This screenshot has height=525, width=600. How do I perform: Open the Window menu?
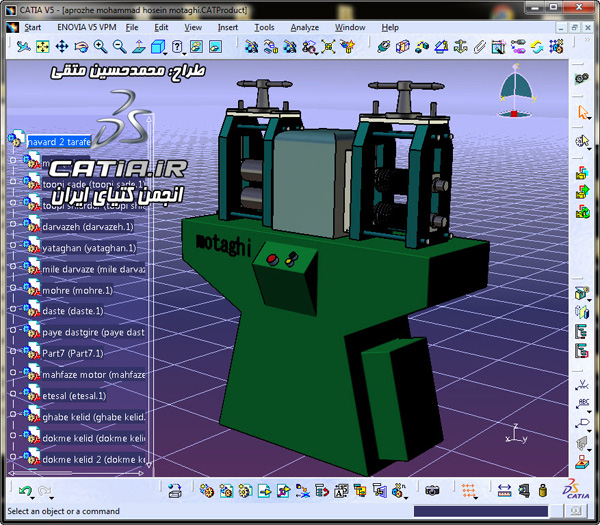pyautogui.click(x=350, y=27)
